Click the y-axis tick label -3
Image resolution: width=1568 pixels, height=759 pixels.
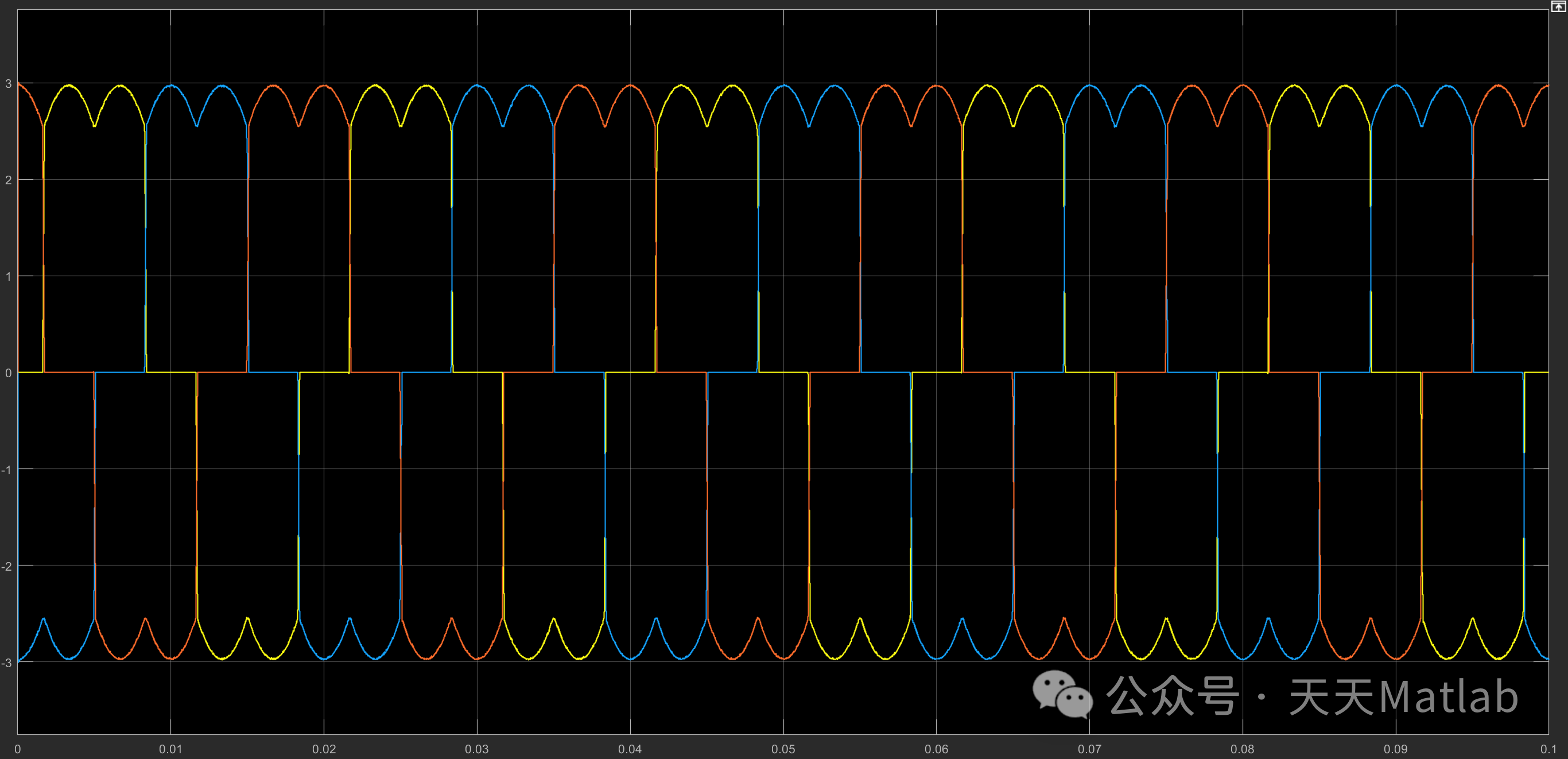(6, 663)
